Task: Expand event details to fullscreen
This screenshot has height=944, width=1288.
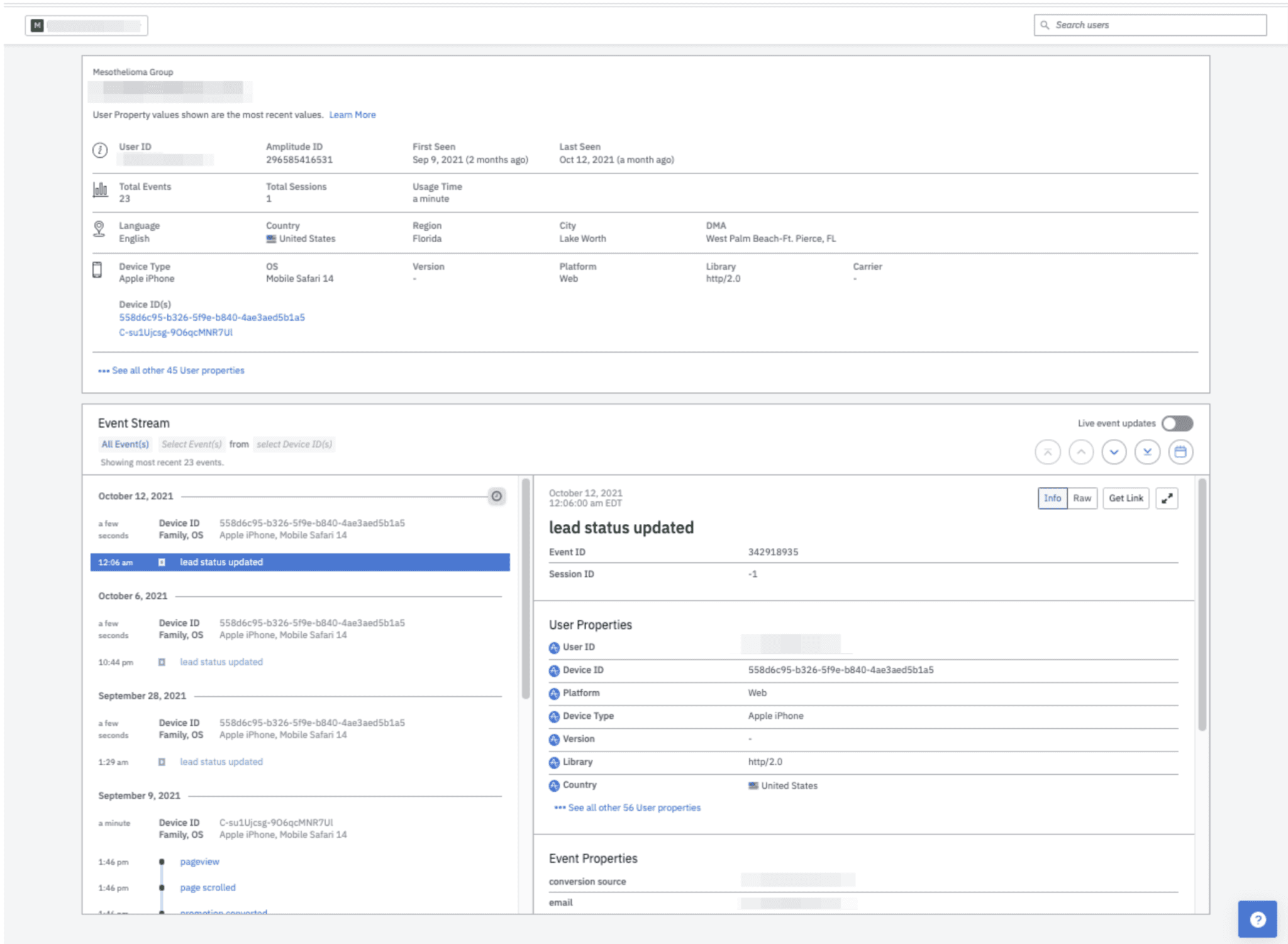Action: [1167, 498]
